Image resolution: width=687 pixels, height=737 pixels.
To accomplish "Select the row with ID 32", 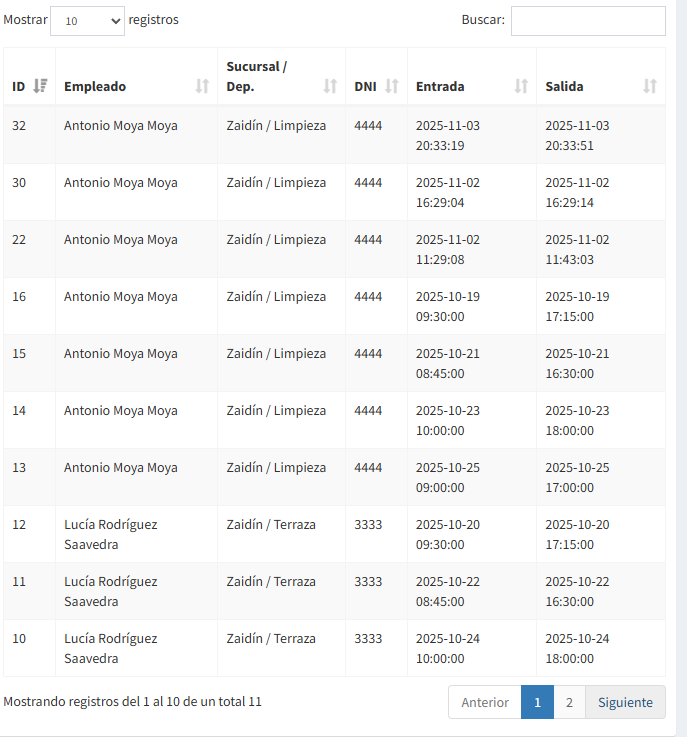I will 19,126.
